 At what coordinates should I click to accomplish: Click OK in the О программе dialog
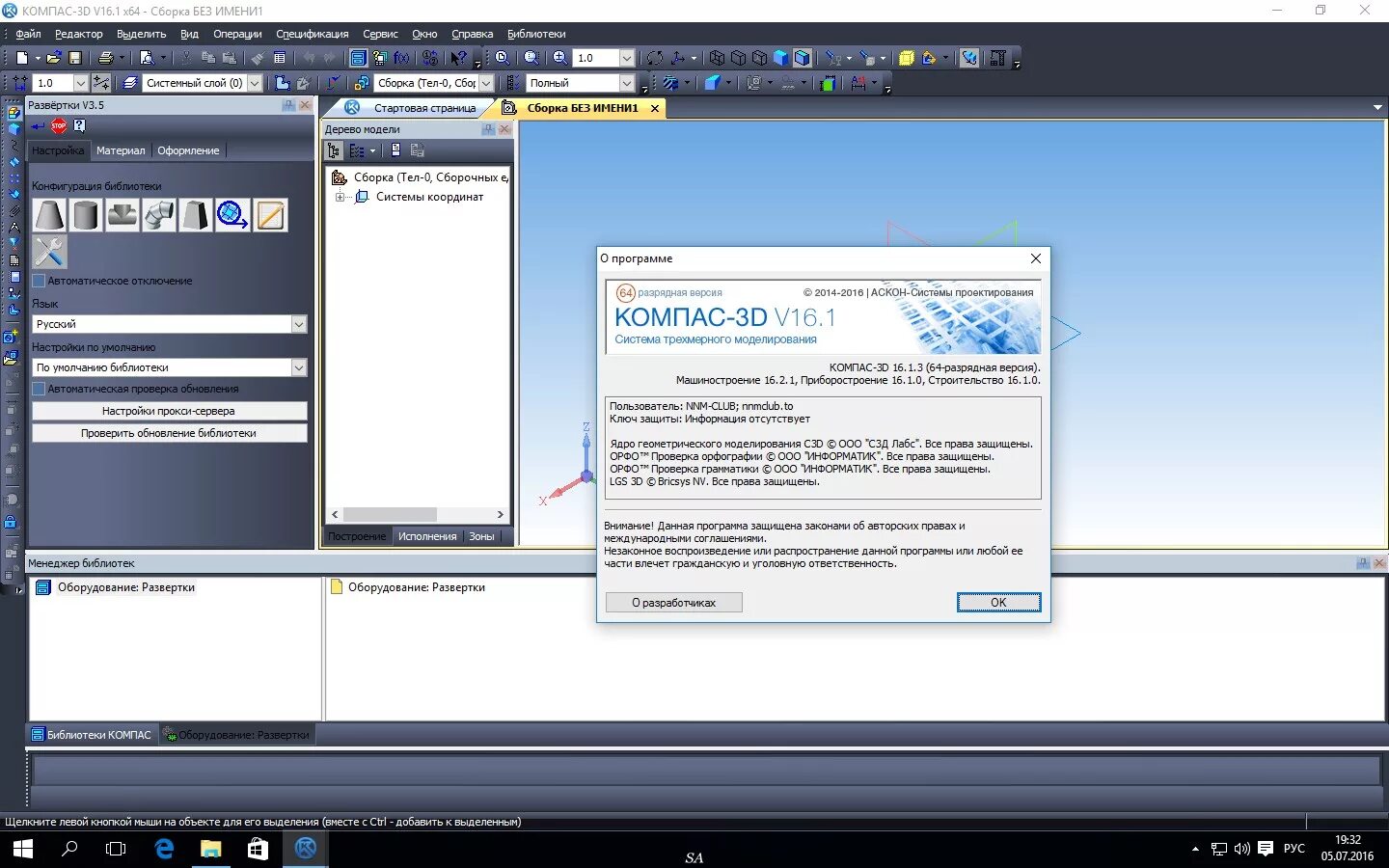[998, 602]
